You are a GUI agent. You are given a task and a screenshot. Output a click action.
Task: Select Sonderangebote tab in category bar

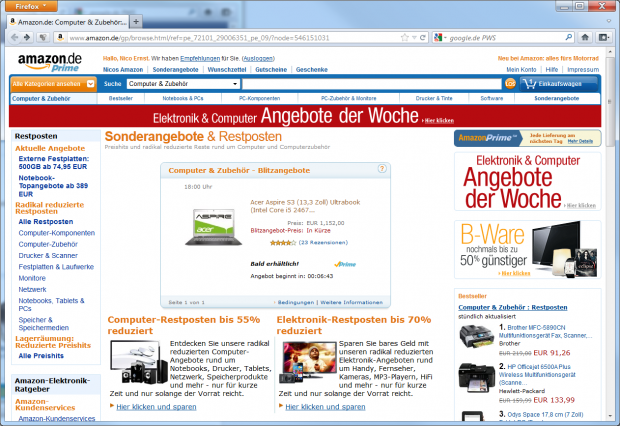(556, 98)
